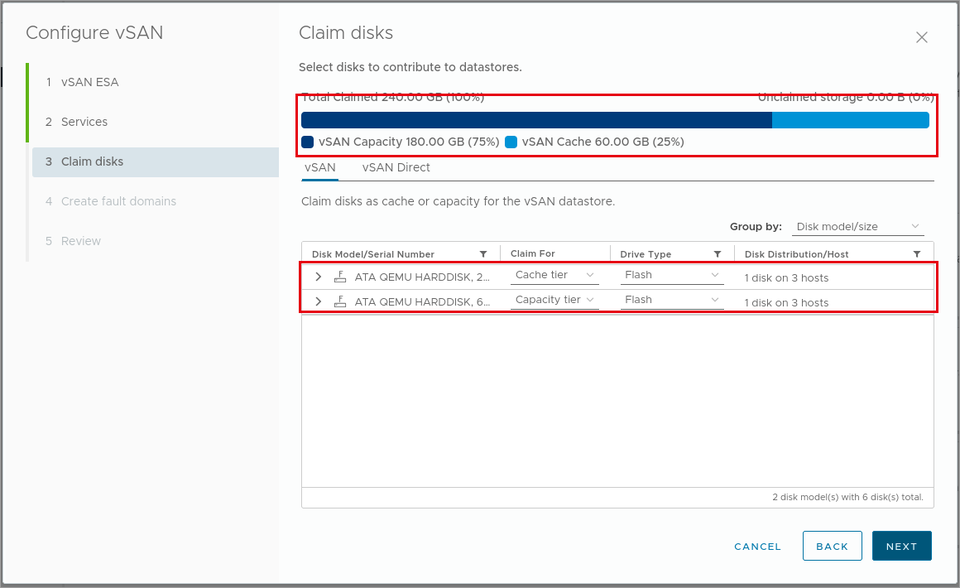The width and height of the screenshot is (960, 588).
Task: Click disk icon in Capacity tier row
Action: coord(340,301)
